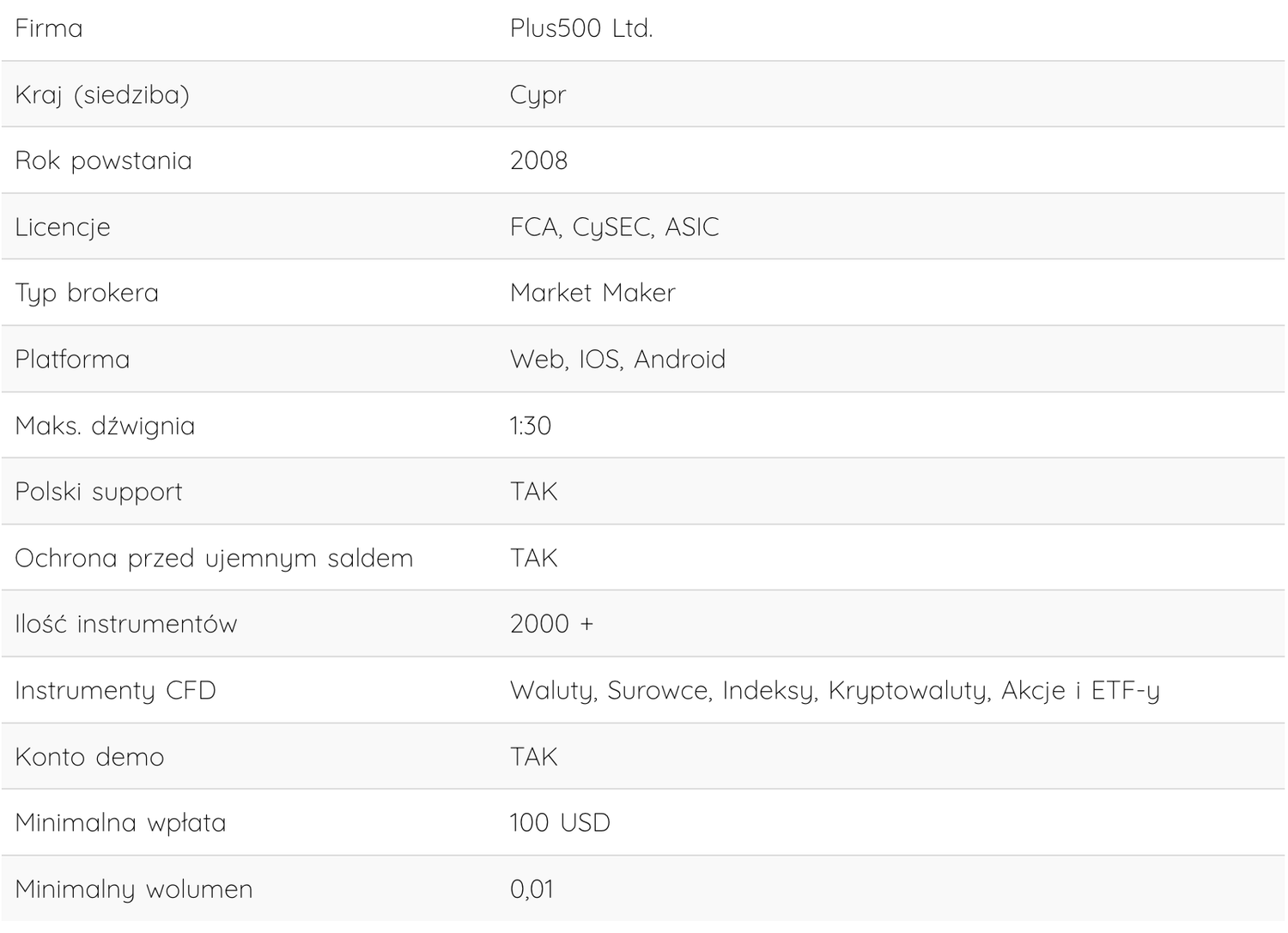The width and height of the screenshot is (1288, 933).
Task: Click the 'Kraj (siedziba)' label
Action: (102, 94)
